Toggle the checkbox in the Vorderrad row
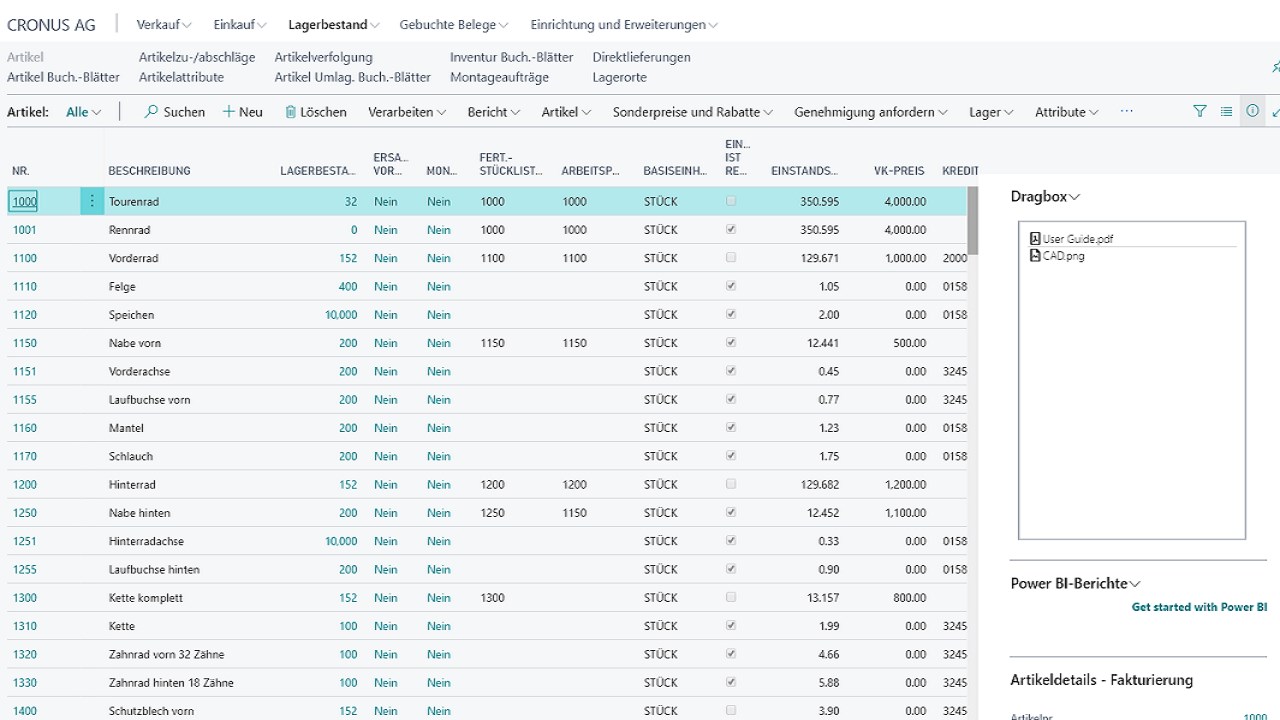Viewport: 1280px width, 720px height. [731, 258]
